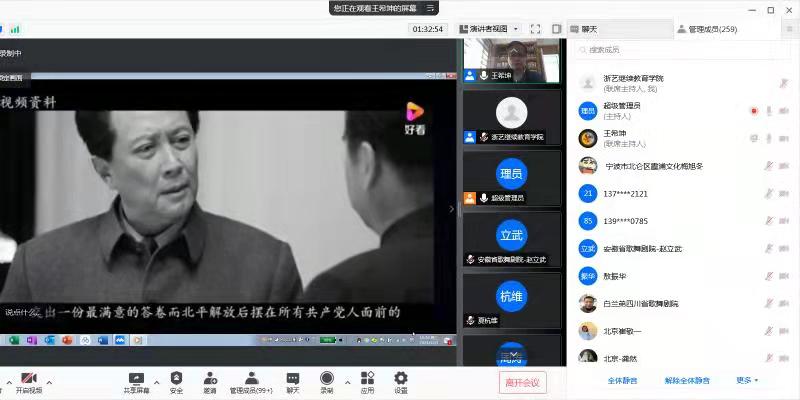Viewport: 800px width, 400px height.
Task: Toggle microphone for 137****2121 participant
Action: click(x=768, y=193)
